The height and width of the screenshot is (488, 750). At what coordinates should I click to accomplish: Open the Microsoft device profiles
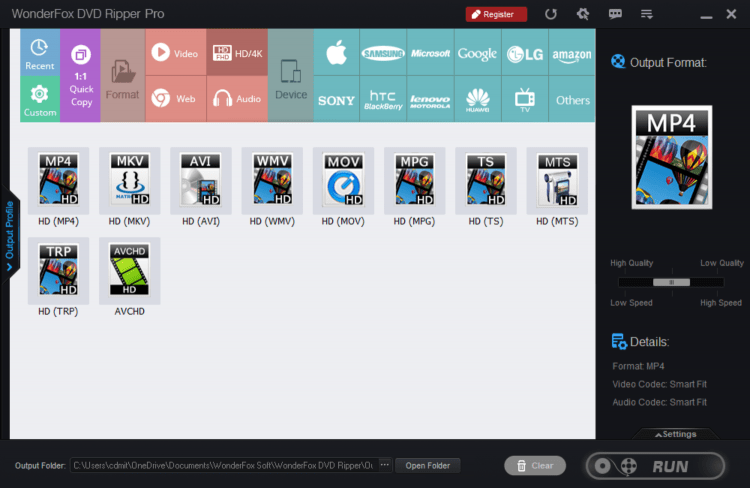430,52
